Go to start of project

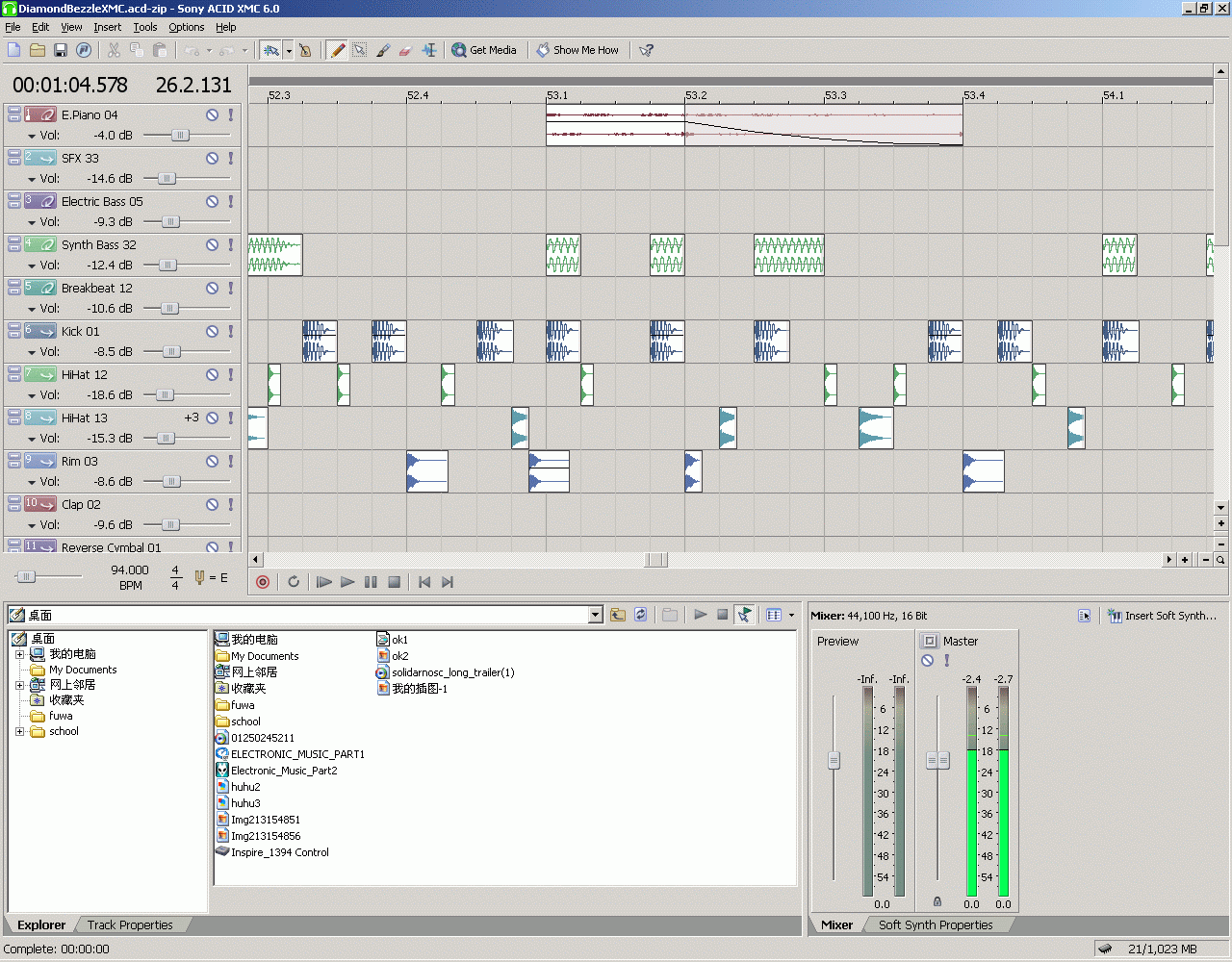pos(424,582)
